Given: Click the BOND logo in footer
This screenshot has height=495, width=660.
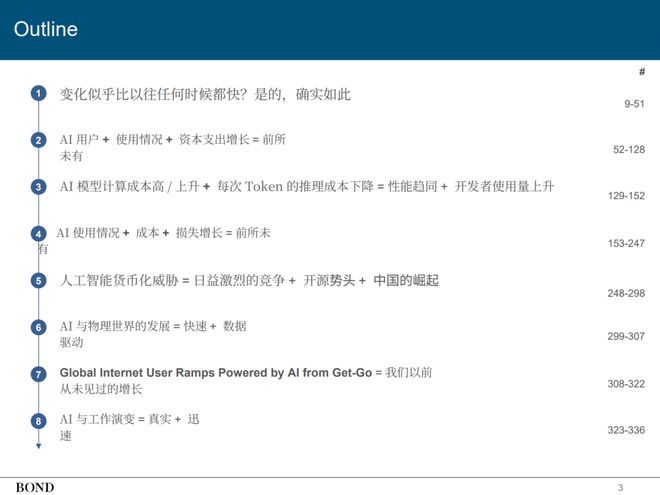Looking at the screenshot, I should tap(34, 487).
